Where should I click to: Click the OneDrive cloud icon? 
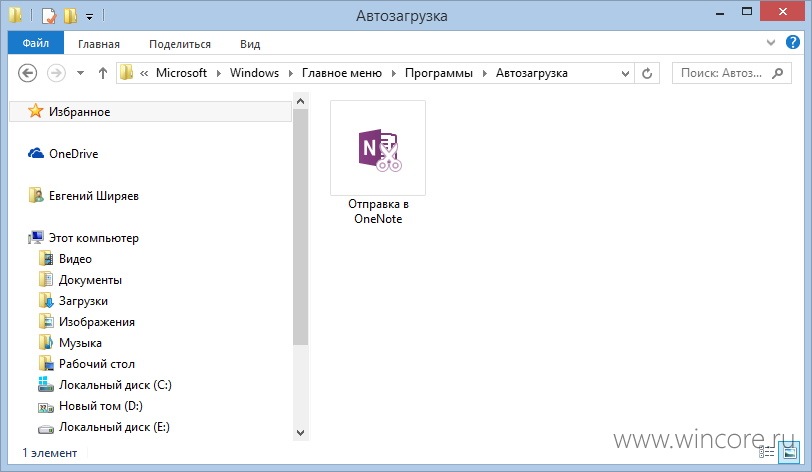click(x=36, y=153)
